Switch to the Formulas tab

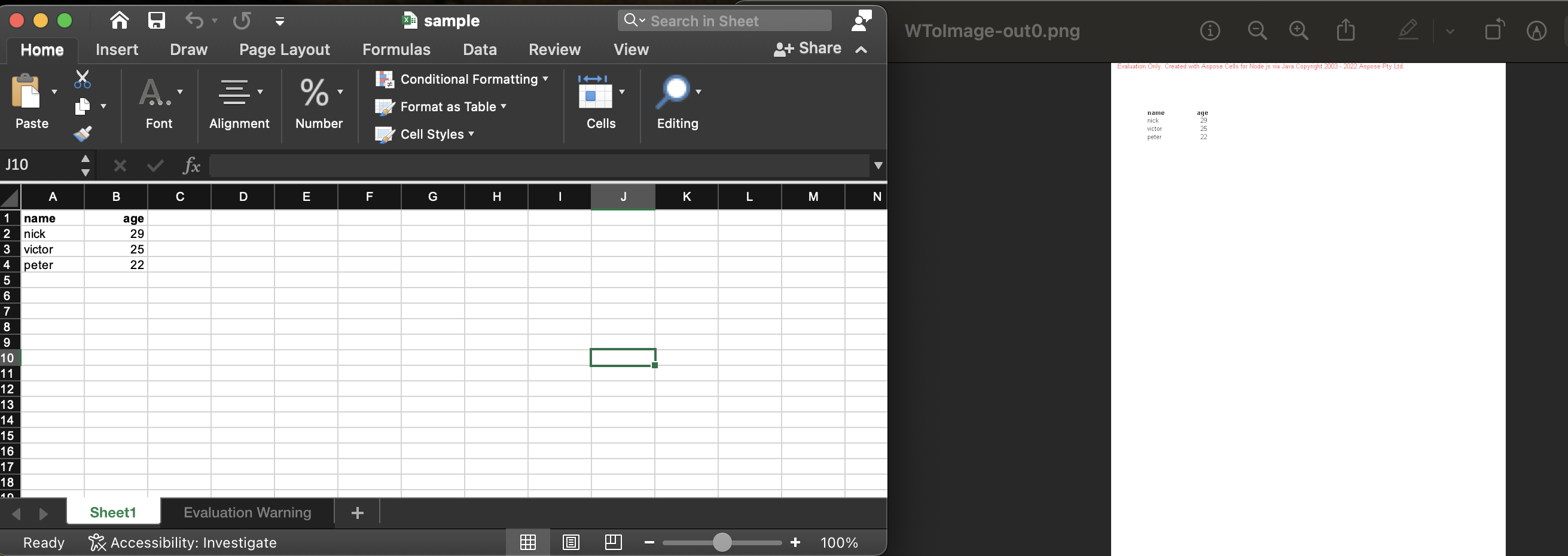coord(396,49)
